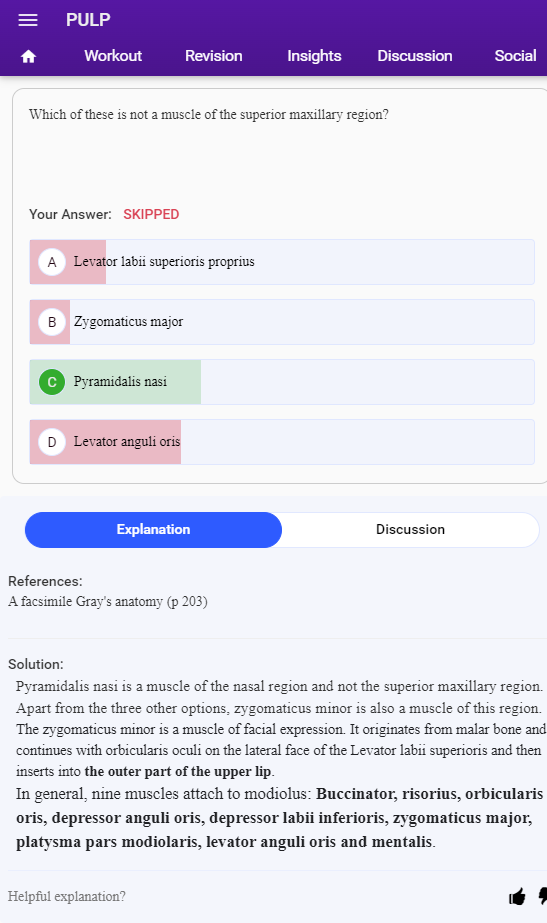Choose answer Levator anguli oris

point(282,442)
